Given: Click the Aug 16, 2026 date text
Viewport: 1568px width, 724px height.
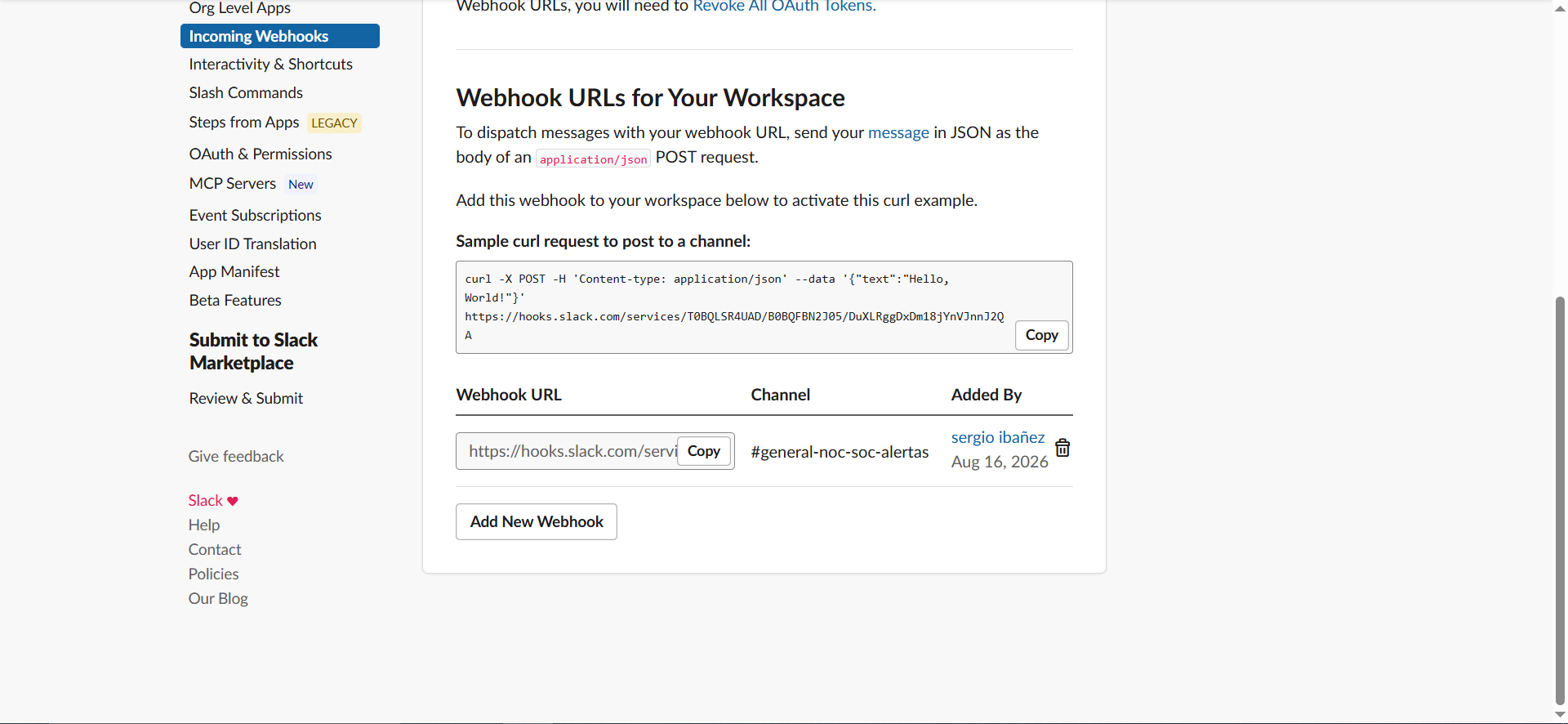Looking at the screenshot, I should click(x=1000, y=462).
